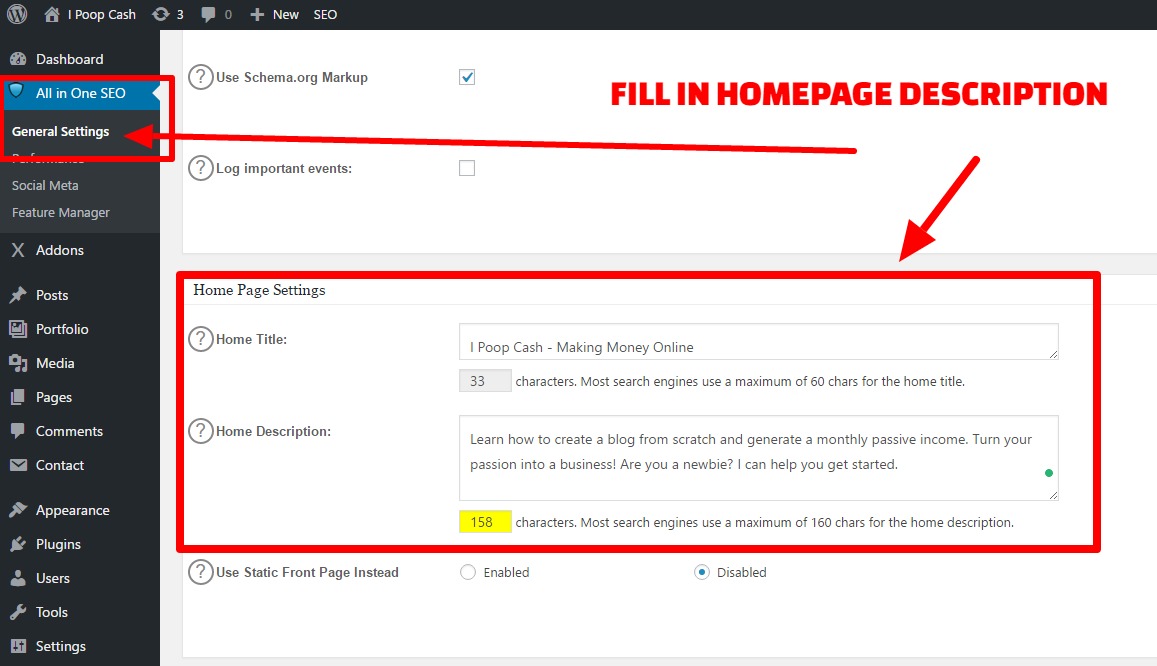The height and width of the screenshot is (666, 1157).
Task: Show help for Use Schema.org Markup
Action: tap(201, 77)
